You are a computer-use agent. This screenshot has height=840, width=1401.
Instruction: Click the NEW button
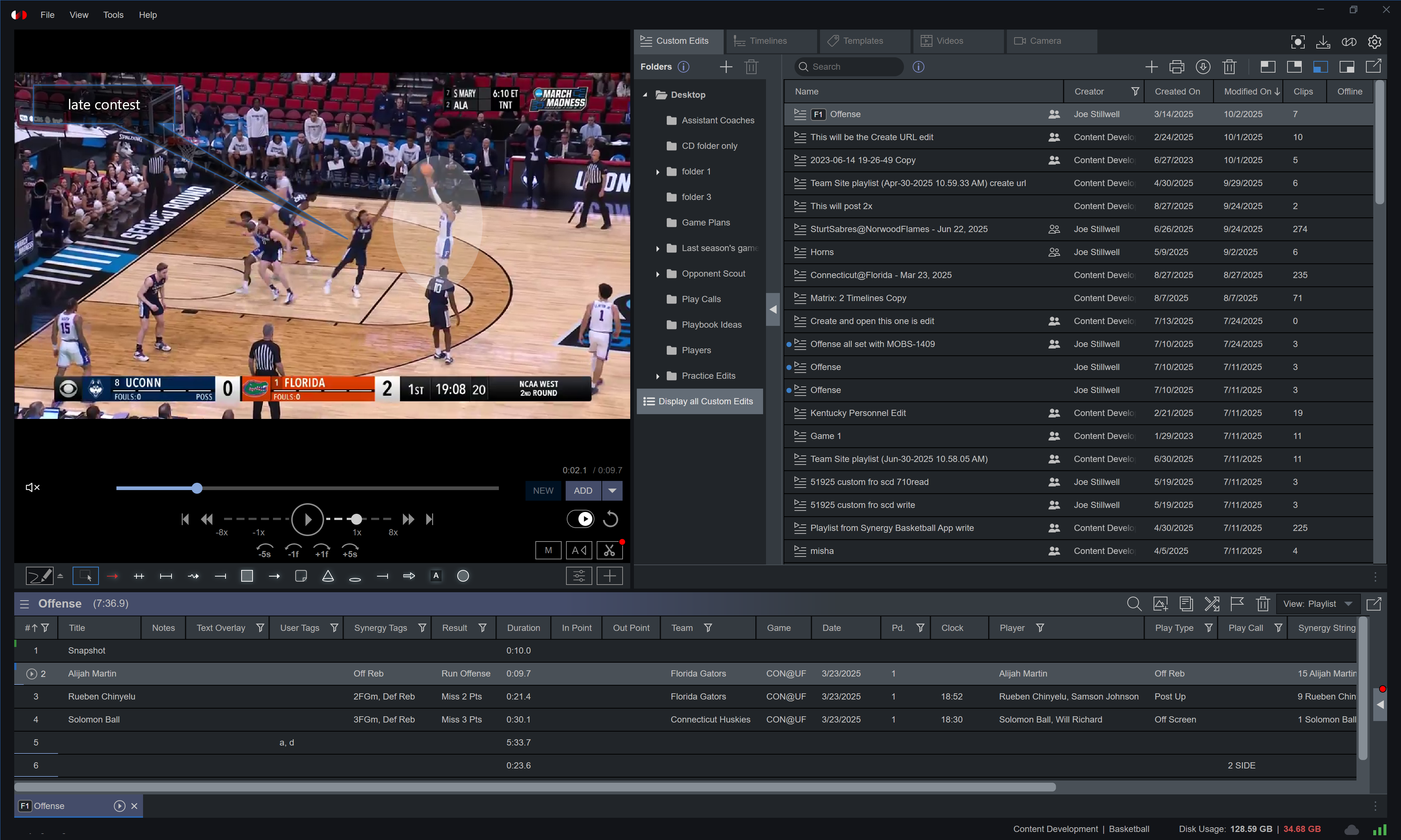click(x=542, y=490)
